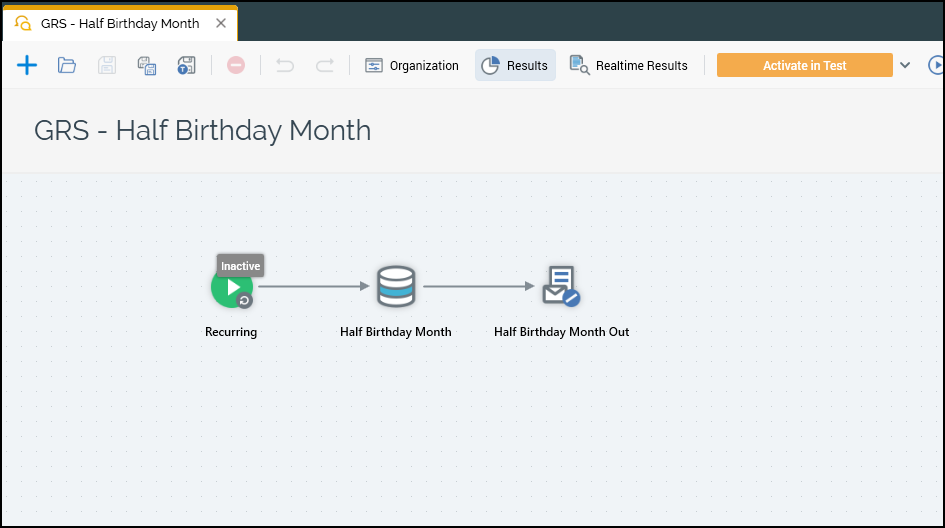Undo the last action

tap(285, 66)
